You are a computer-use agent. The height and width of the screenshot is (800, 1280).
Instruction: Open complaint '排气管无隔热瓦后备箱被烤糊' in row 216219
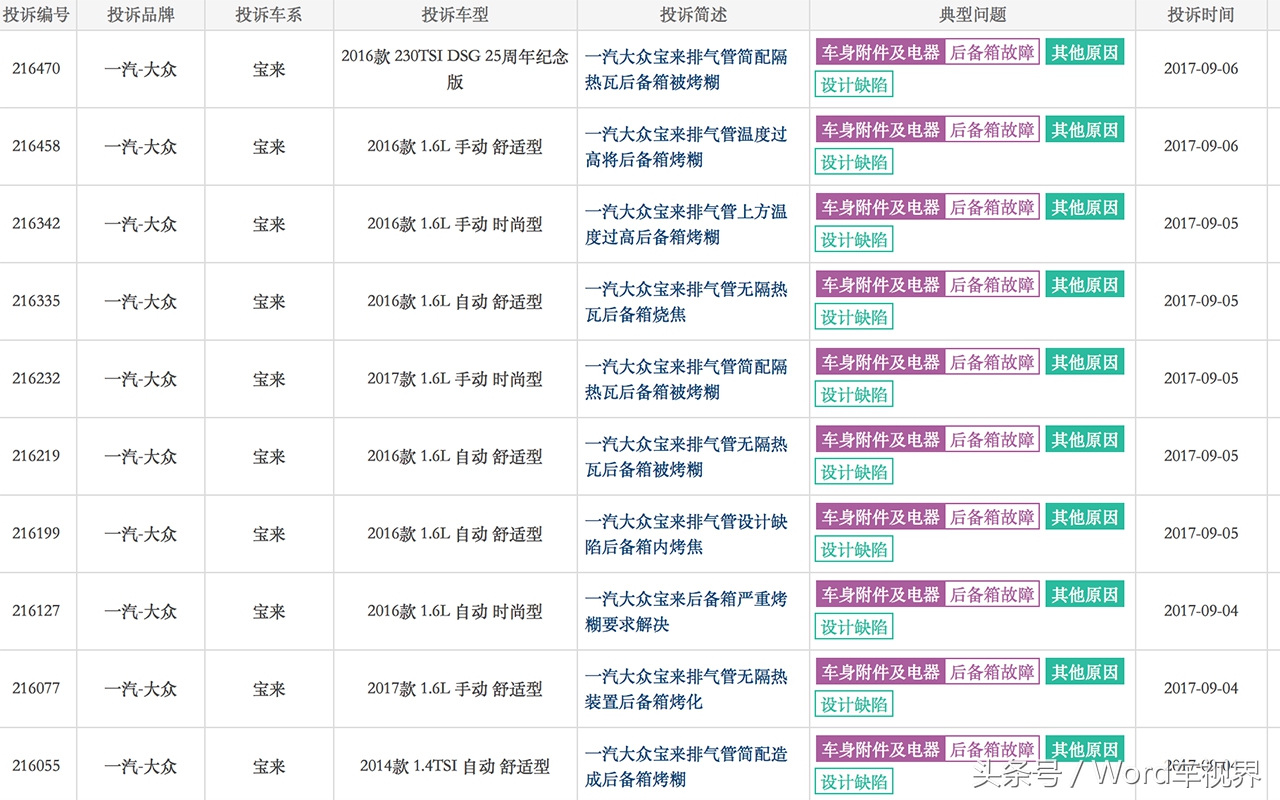click(686, 456)
